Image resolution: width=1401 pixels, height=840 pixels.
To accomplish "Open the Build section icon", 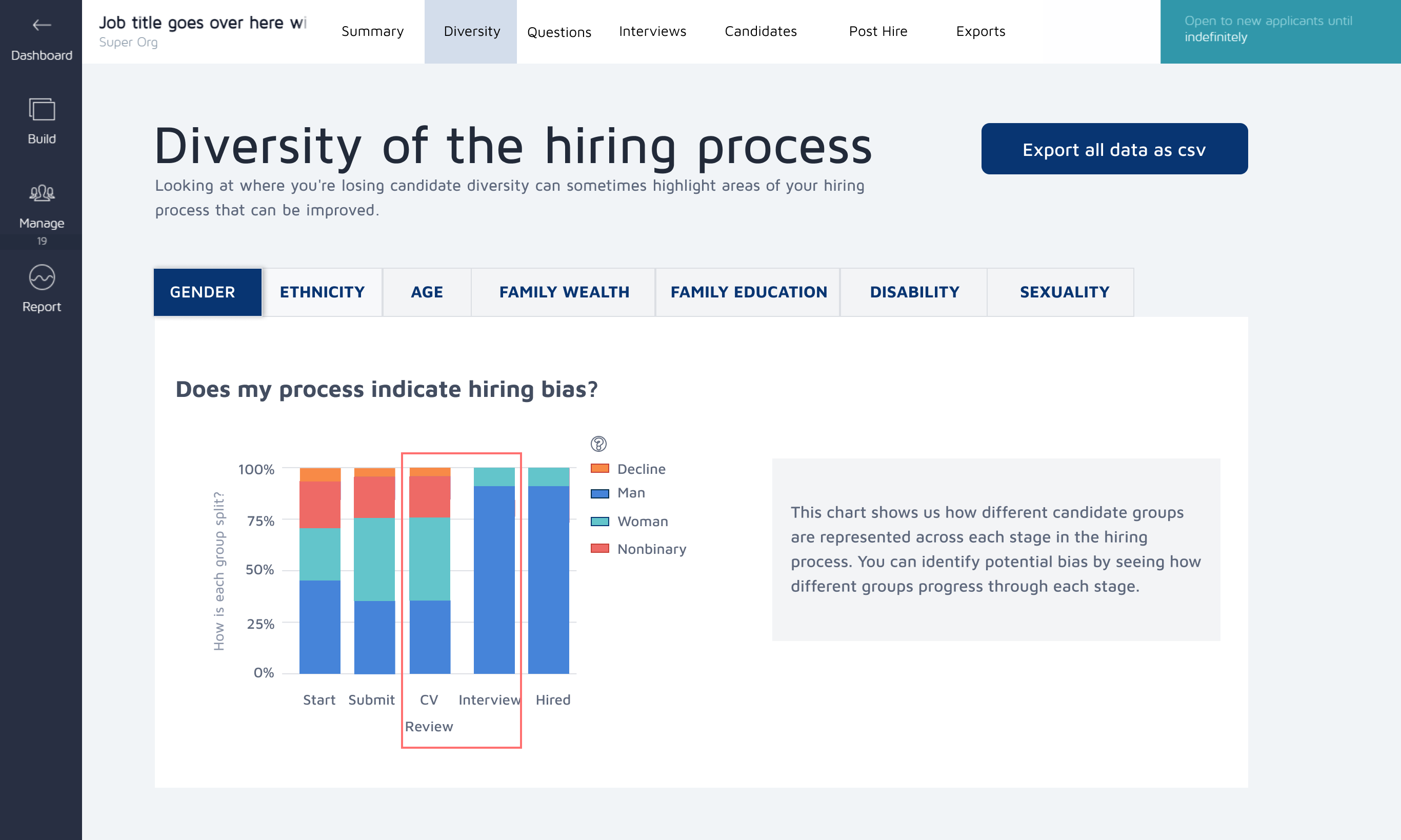I will (42, 109).
